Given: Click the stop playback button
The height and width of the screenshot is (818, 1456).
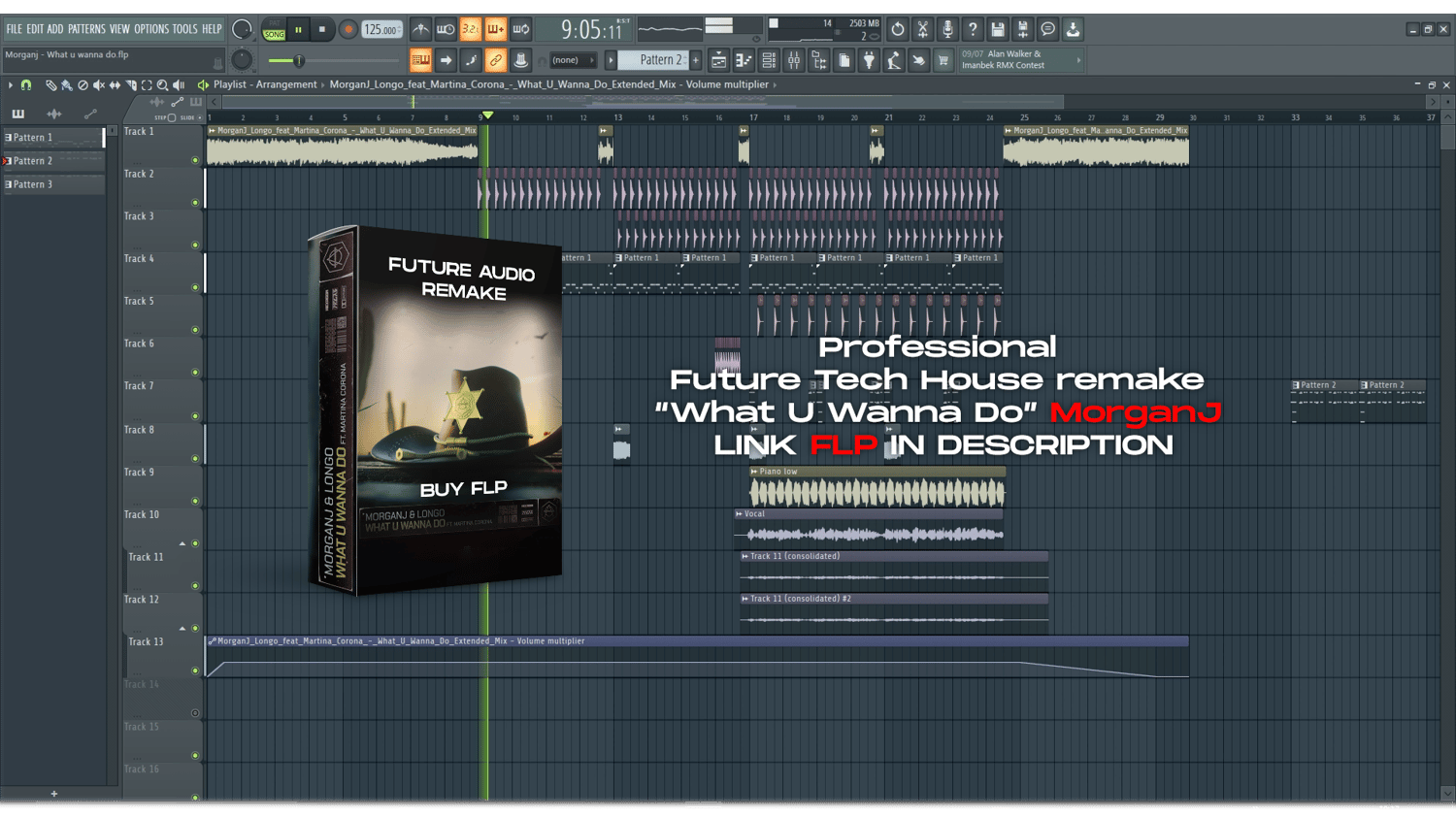Looking at the screenshot, I should 322,29.
